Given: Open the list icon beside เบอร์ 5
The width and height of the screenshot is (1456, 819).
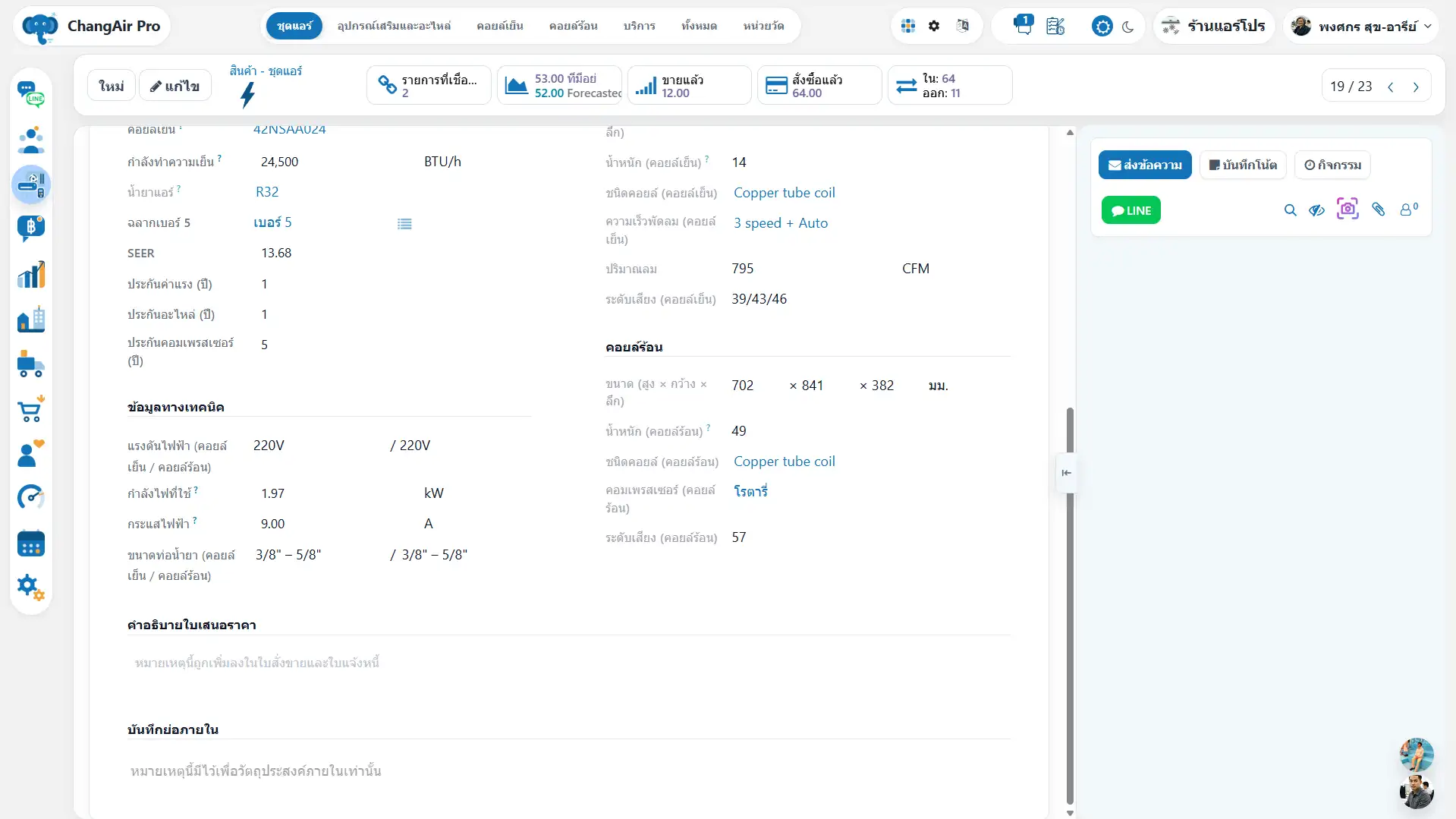Looking at the screenshot, I should tap(404, 224).
